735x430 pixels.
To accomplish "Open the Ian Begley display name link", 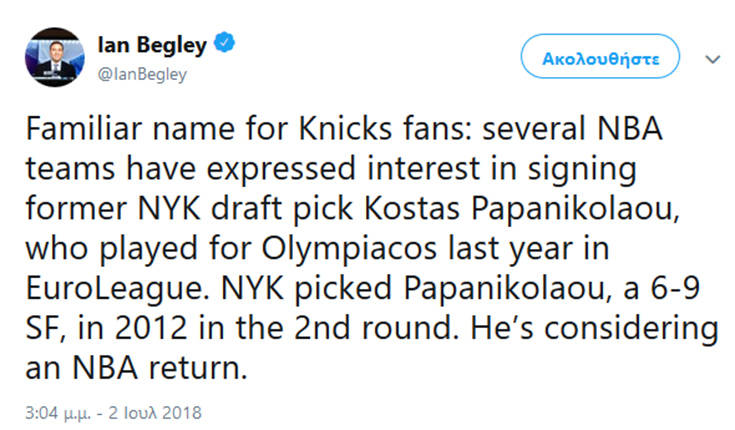I will (x=153, y=43).
